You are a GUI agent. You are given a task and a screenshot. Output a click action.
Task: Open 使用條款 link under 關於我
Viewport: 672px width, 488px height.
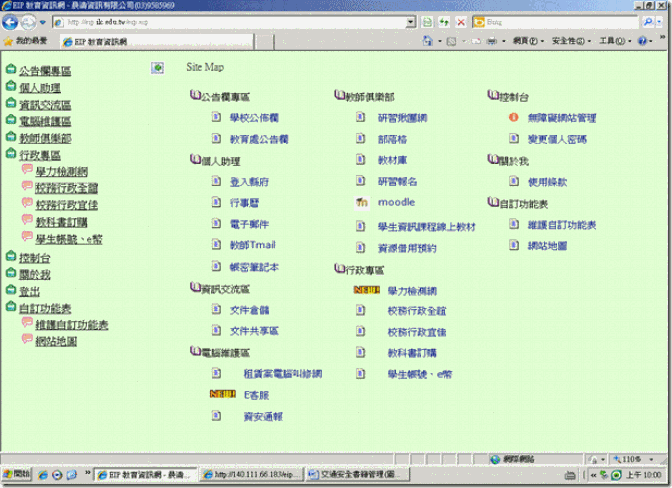pos(547,182)
